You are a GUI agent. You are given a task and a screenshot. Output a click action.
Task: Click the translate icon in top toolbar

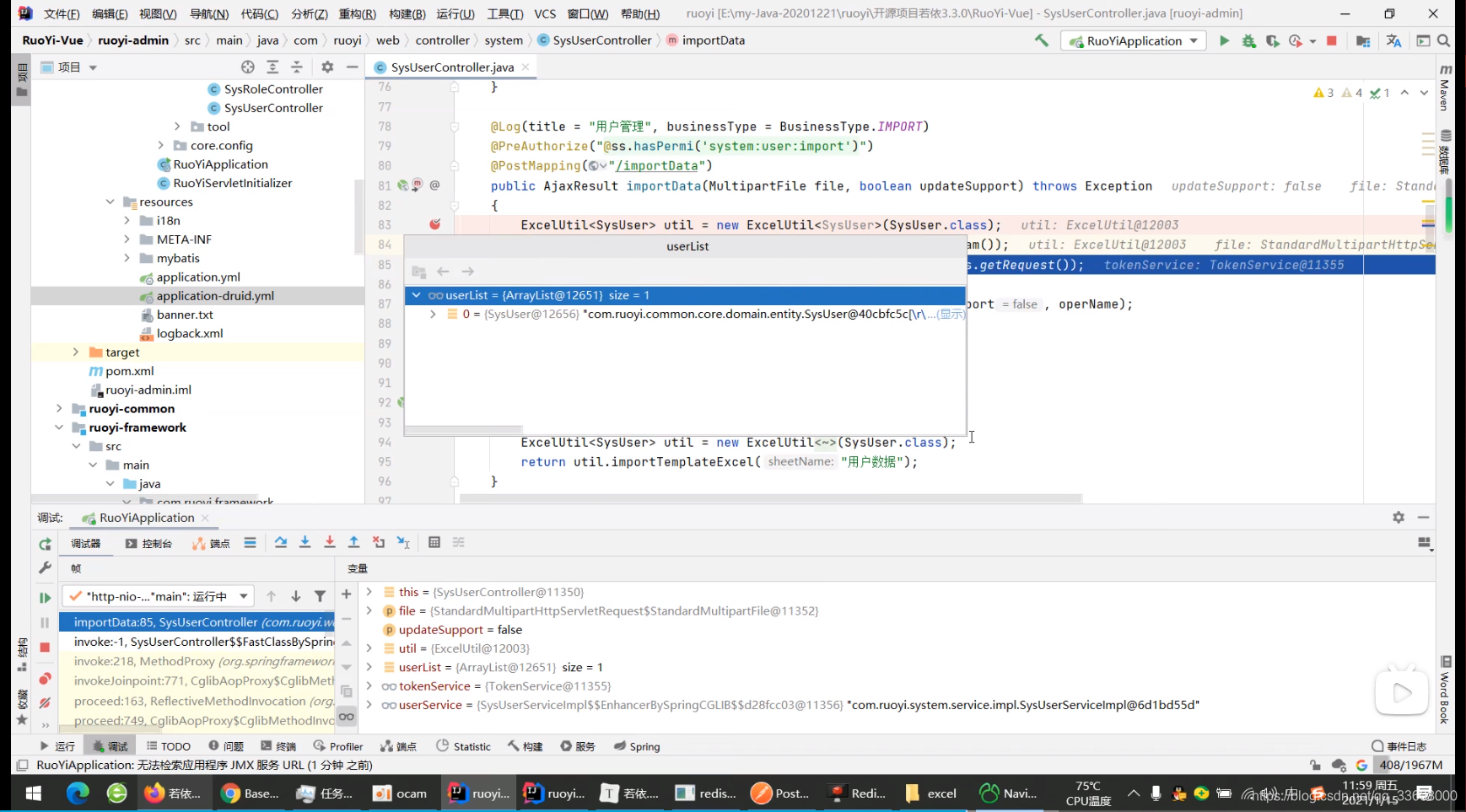[1393, 40]
